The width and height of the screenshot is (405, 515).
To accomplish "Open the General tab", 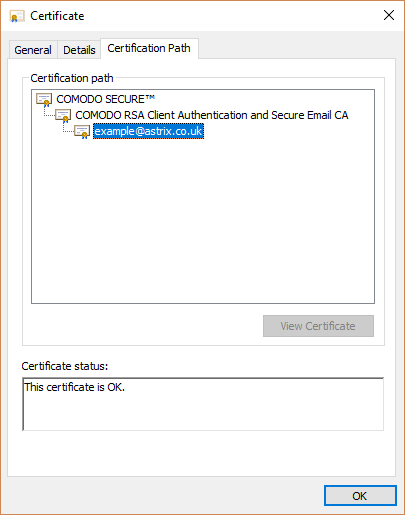I will [33, 50].
